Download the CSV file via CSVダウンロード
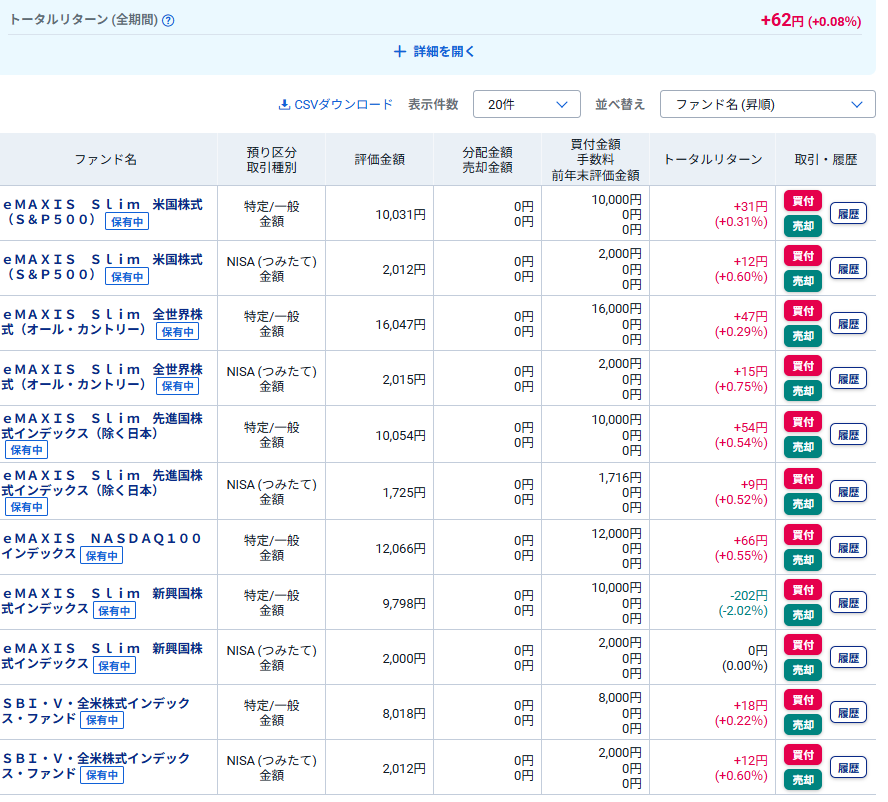The image size is (888, 802). [335, 105]
